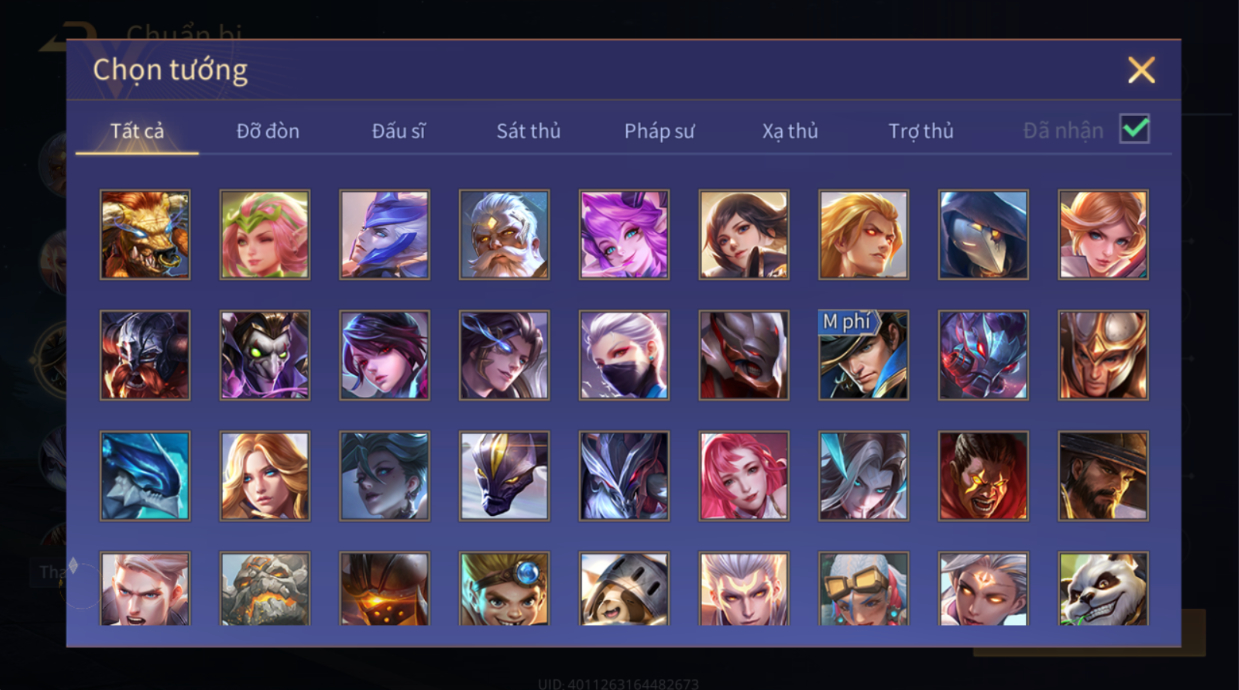Choose the plague-doctor hooded hero with beak mask
Screen dimensions: 1239x690
[983, 235]
